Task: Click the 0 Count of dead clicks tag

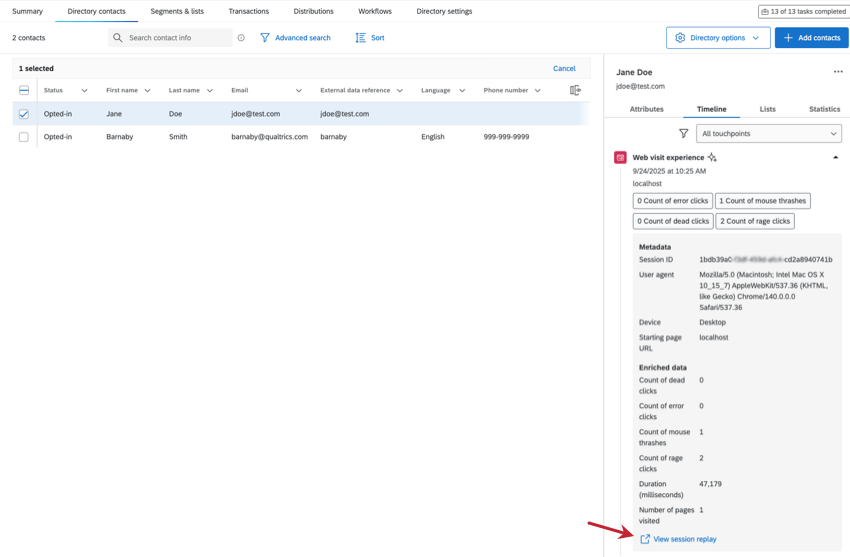Action: click(x=673, y=221)
